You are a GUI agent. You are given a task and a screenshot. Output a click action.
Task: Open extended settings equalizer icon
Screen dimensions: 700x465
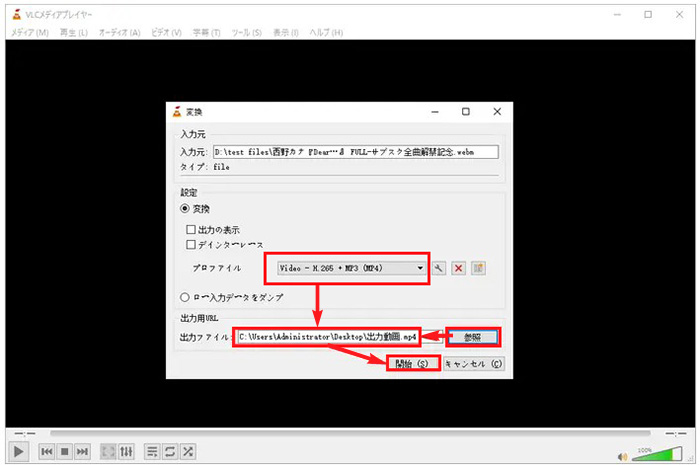click(x=126, y=452)
